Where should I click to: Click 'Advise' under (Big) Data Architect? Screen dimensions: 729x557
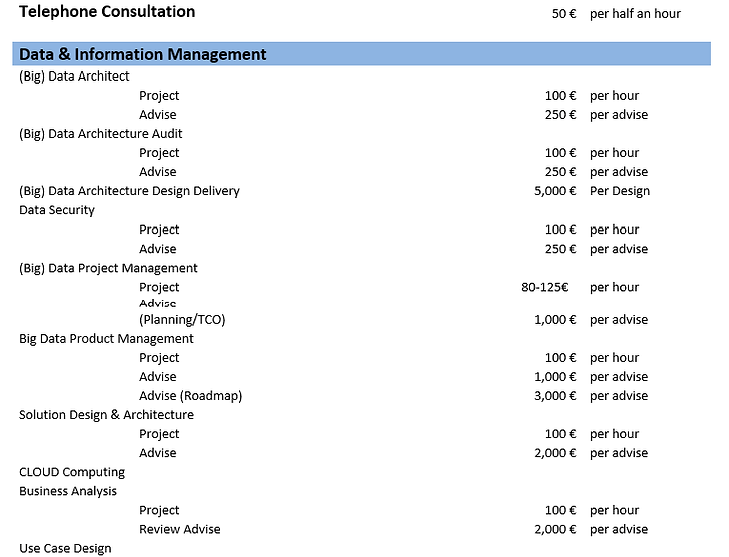tap(158, 114)
